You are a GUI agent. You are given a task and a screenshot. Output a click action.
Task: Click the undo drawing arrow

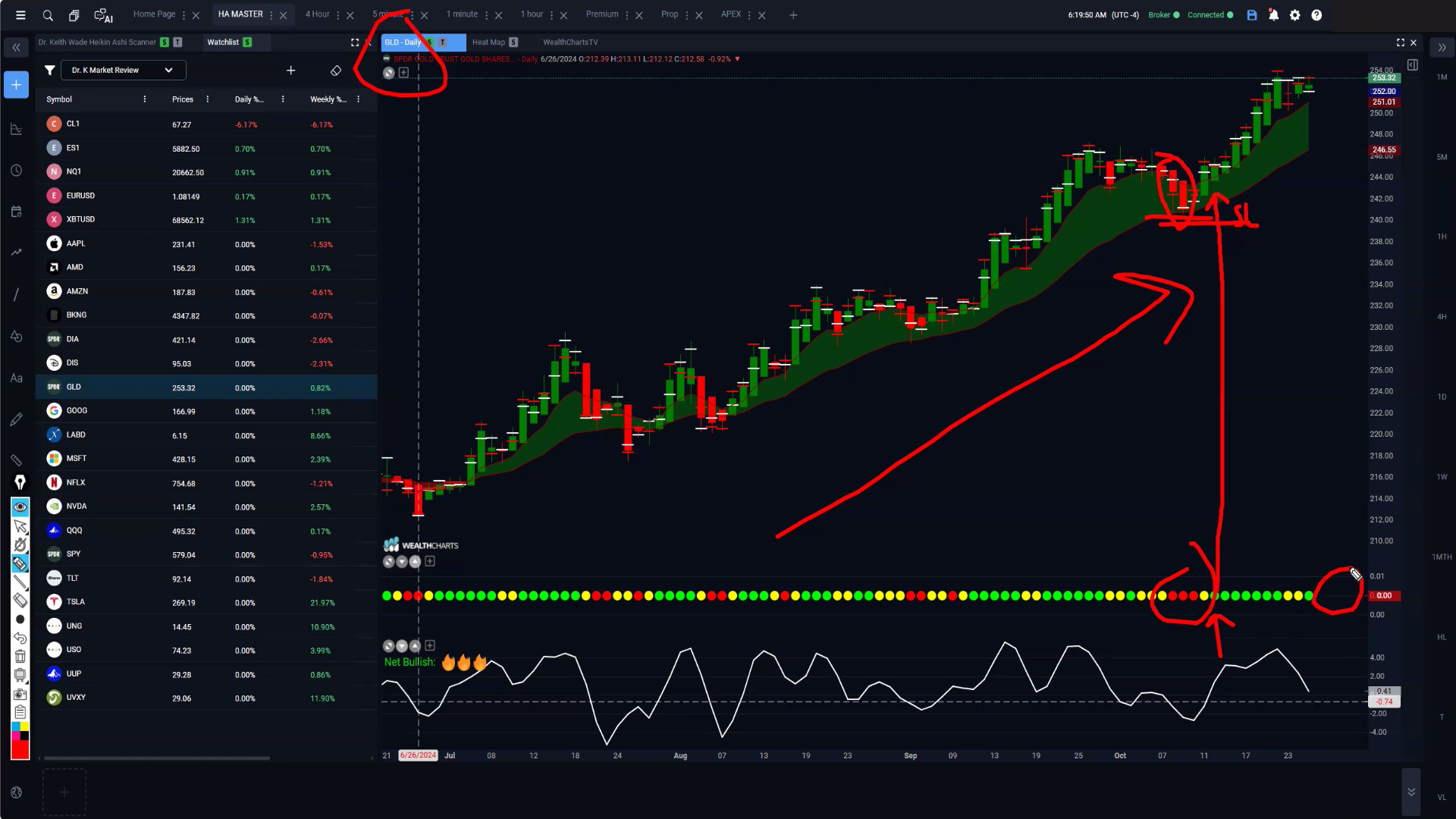coord(20,638)
